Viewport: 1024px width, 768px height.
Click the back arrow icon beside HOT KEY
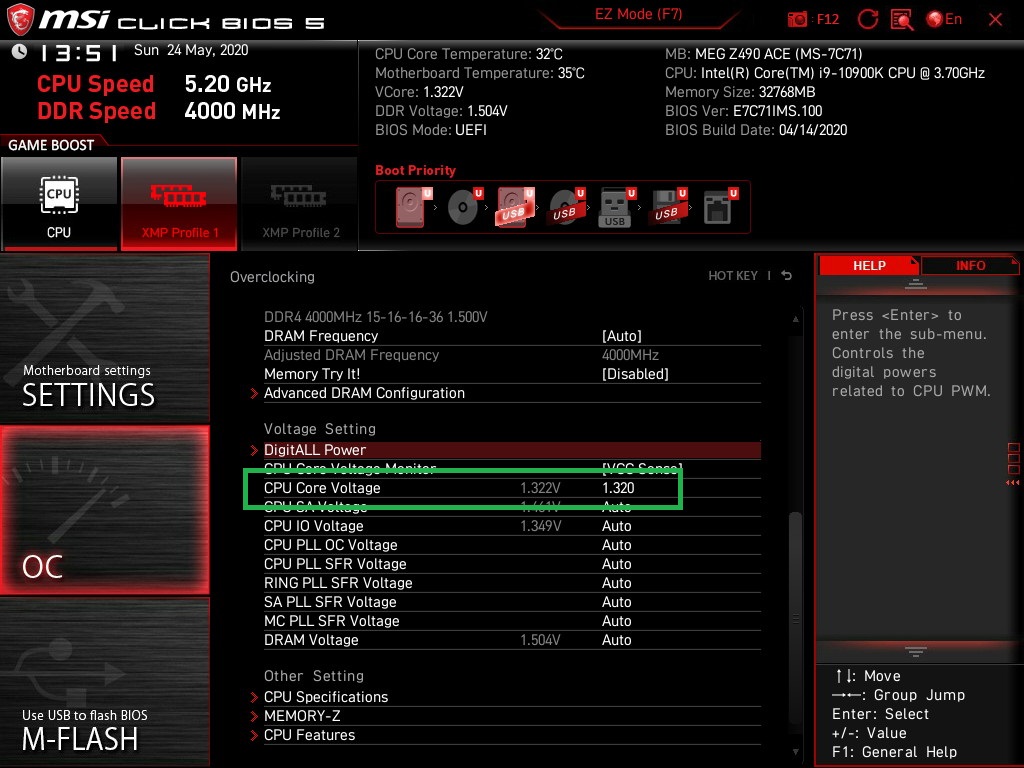(787, 276)
